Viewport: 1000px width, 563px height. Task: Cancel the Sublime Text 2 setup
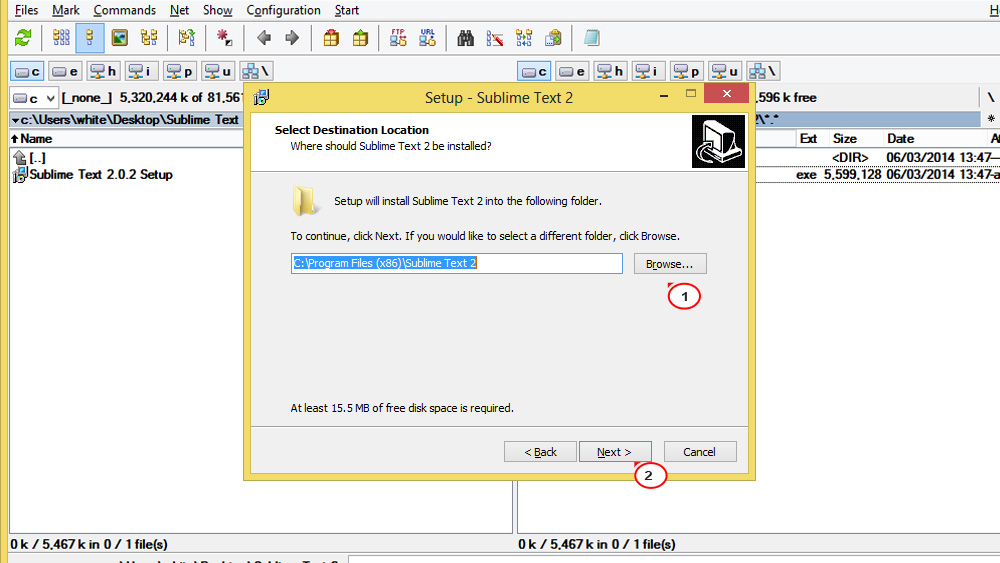click(700, 452)
